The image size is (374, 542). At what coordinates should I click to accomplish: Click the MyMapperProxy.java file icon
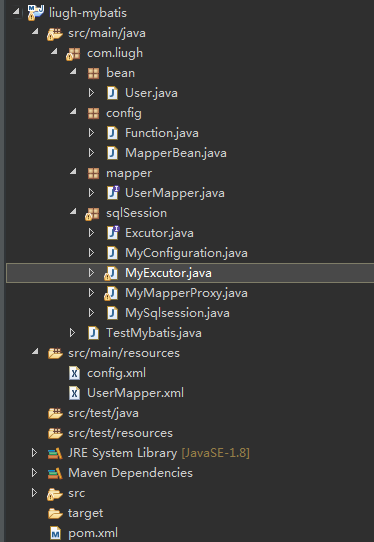[111, 293]
